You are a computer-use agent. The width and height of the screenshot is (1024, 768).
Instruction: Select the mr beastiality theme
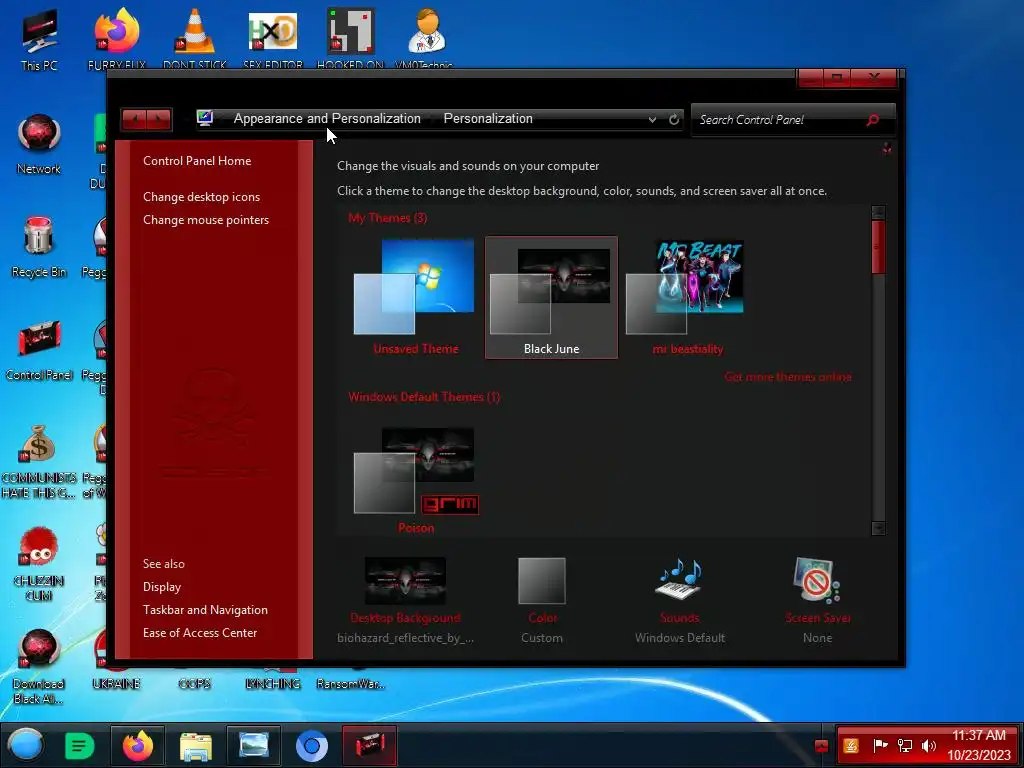[x=687, y=297]
